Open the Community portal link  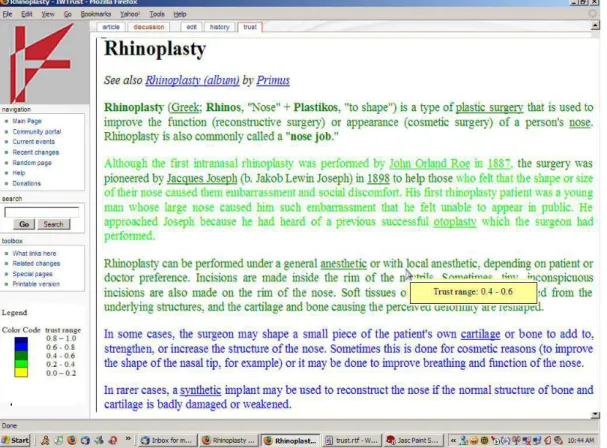pyautogui.click(x=37, y=132)
